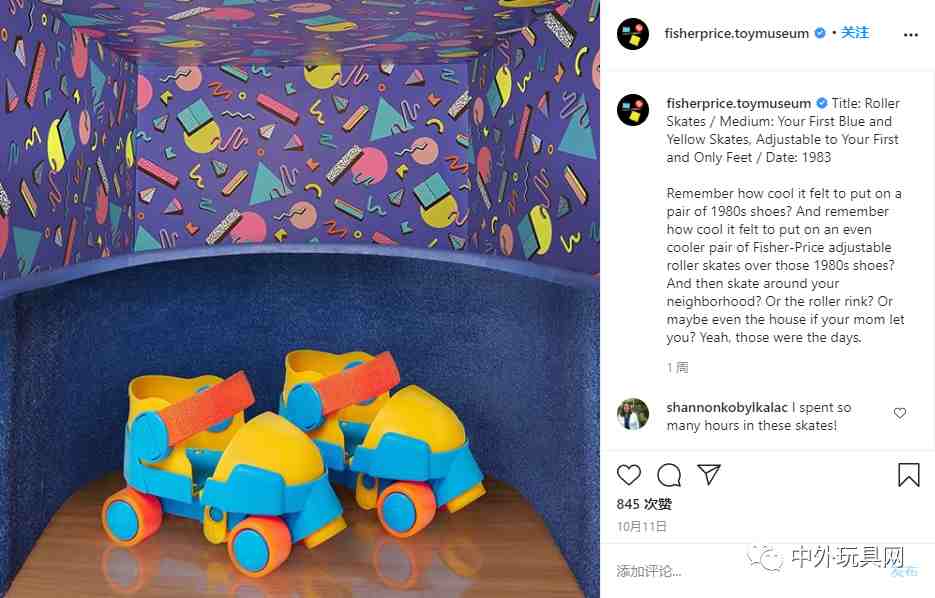This screenshot has height=598, width=935.
Task: View the 845 次赞 likes list
Action: [x=644, y=504]
